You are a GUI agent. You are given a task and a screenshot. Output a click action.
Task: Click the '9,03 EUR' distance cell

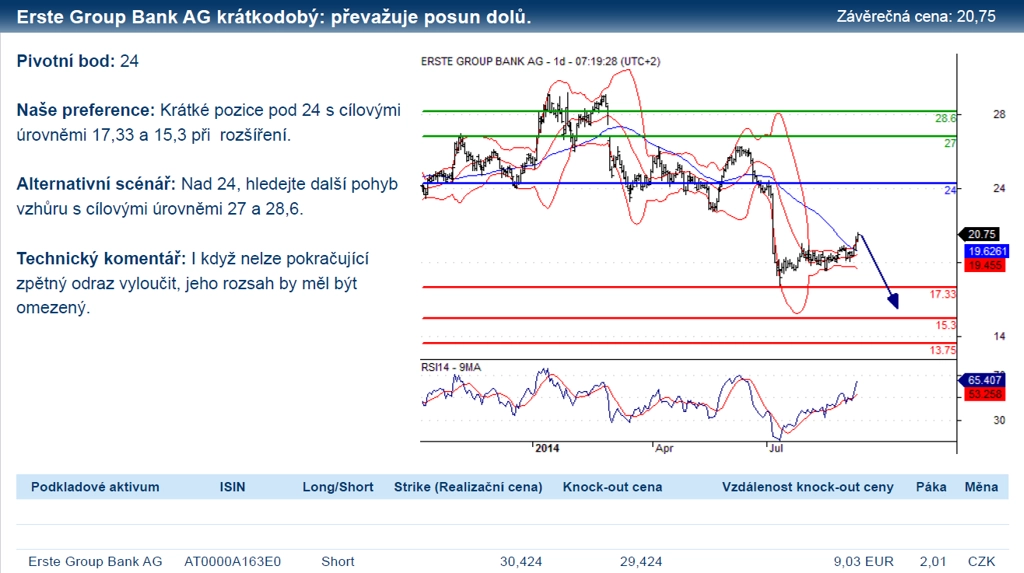click(863, 561)
